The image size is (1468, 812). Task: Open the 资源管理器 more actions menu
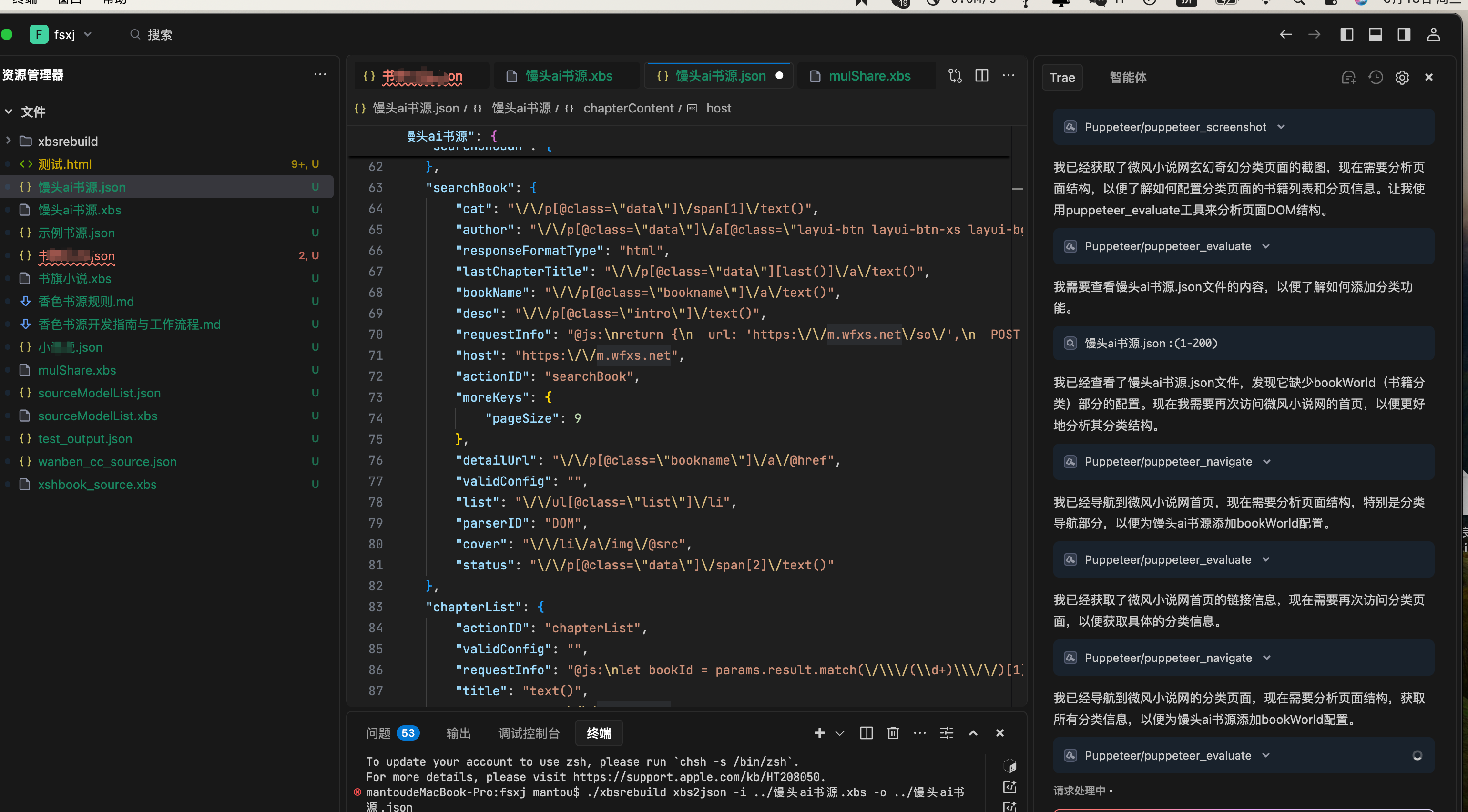point(320,75)
